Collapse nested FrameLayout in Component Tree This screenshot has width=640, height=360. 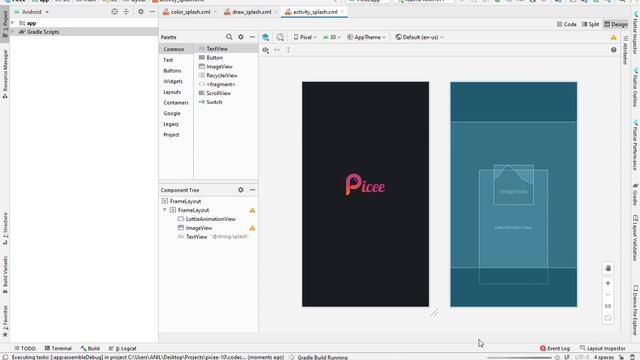[x=165, y=210]
